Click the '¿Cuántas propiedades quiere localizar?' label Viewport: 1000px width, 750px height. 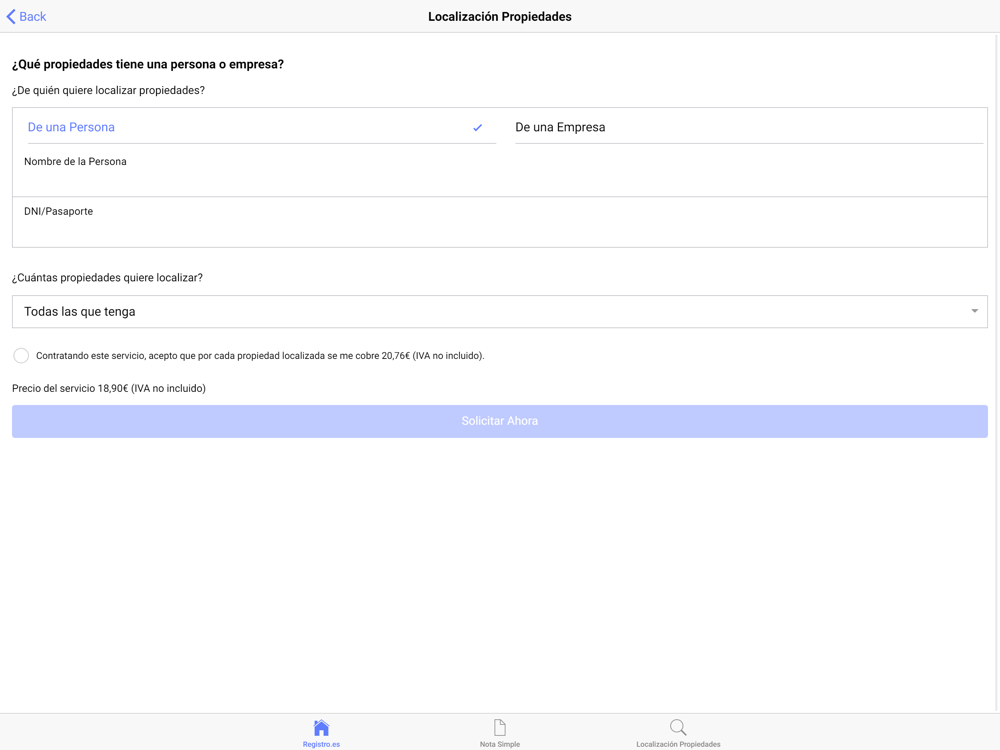click(x=107, y=278)
